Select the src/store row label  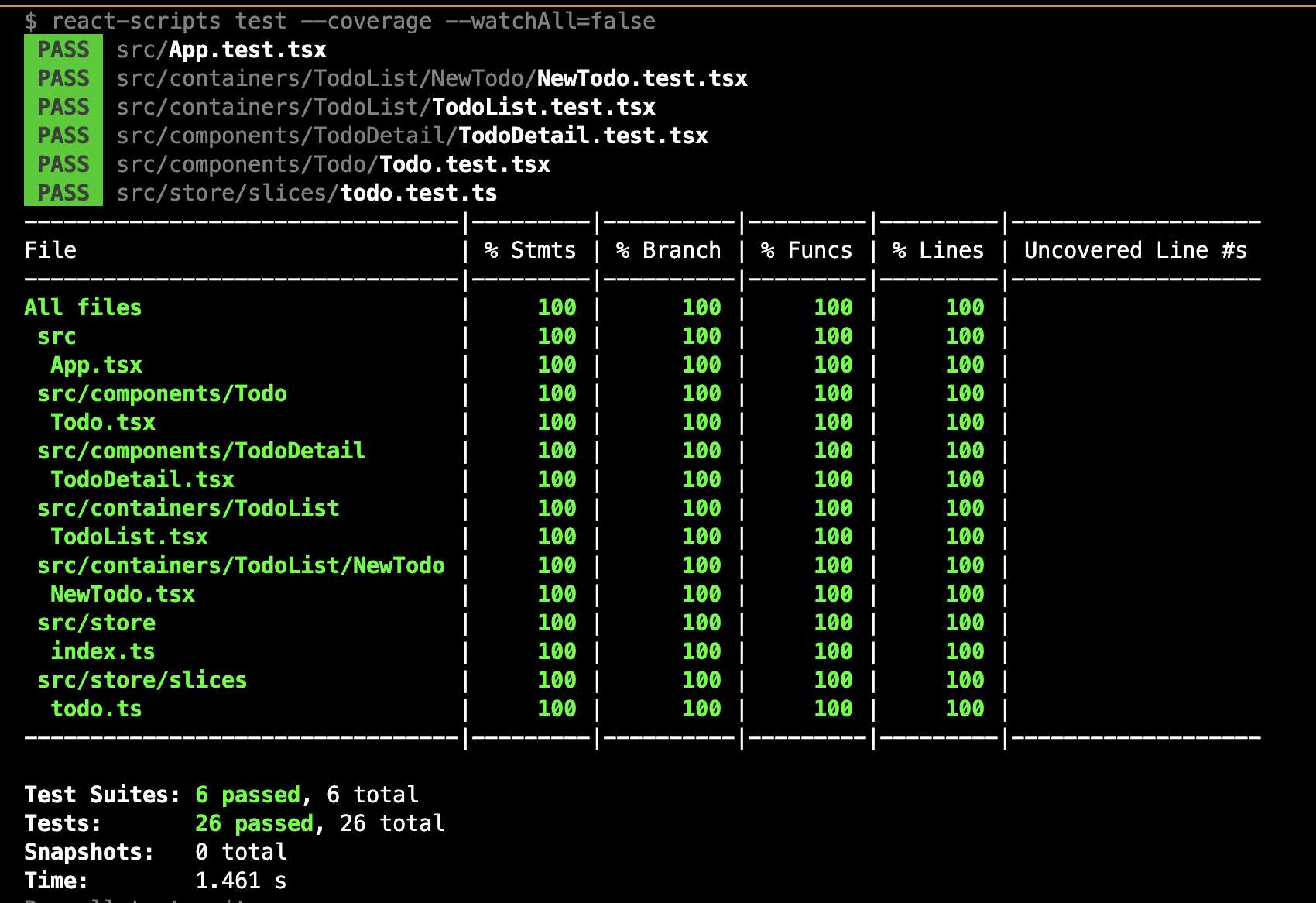click(96, 623)
